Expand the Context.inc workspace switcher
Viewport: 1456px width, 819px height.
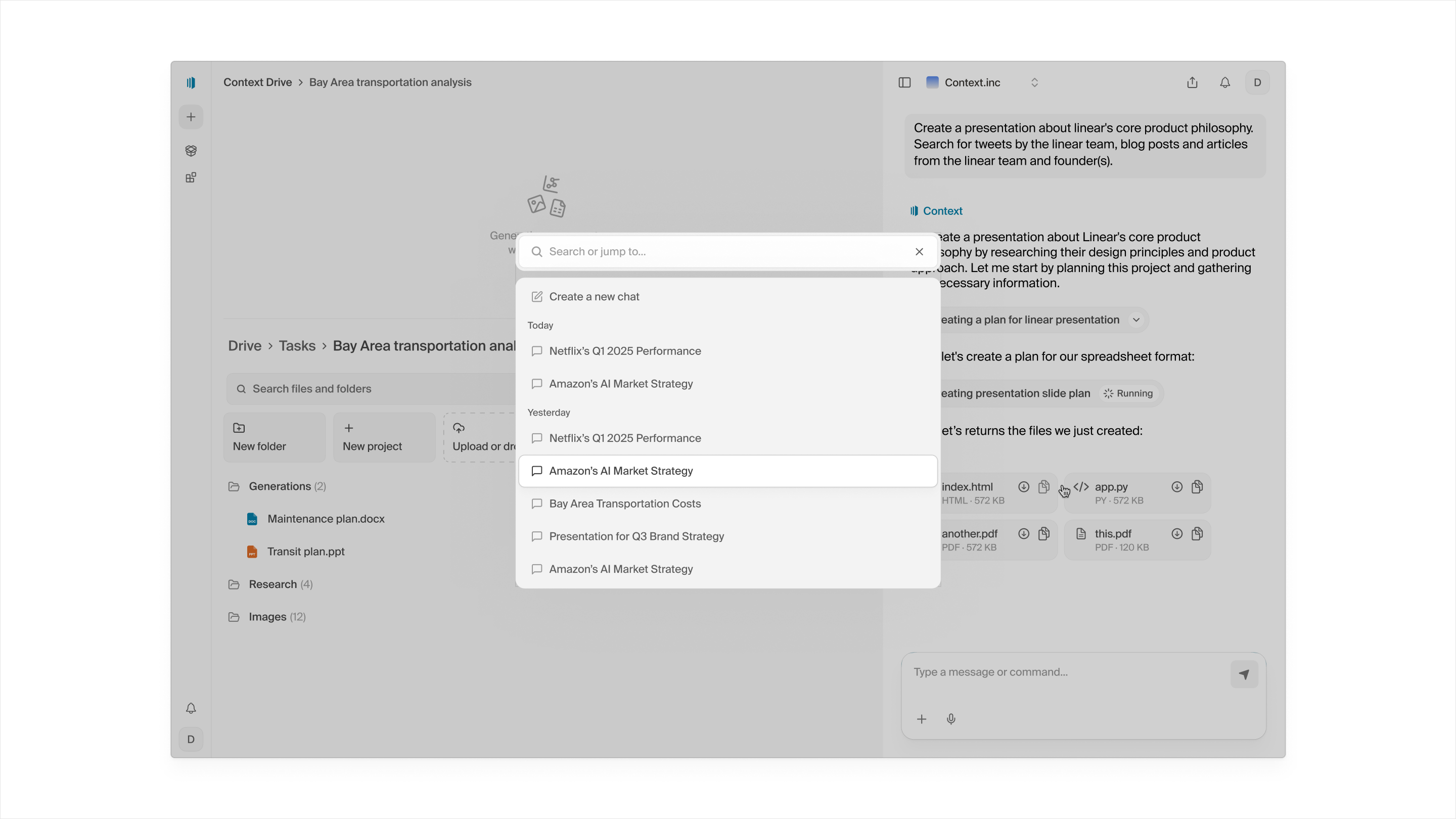click(x=1034, y=82)
